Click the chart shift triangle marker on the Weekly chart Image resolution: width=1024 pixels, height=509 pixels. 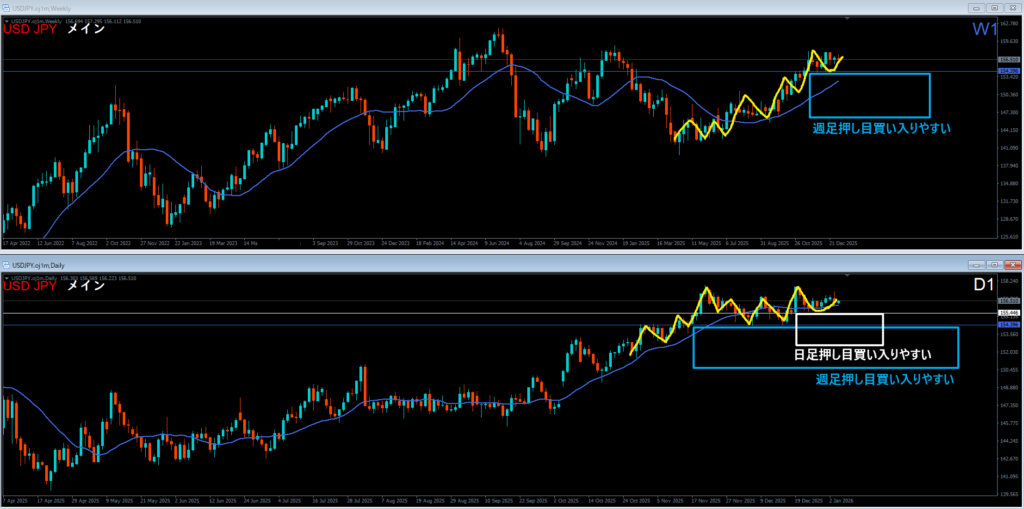click(847, 19)
